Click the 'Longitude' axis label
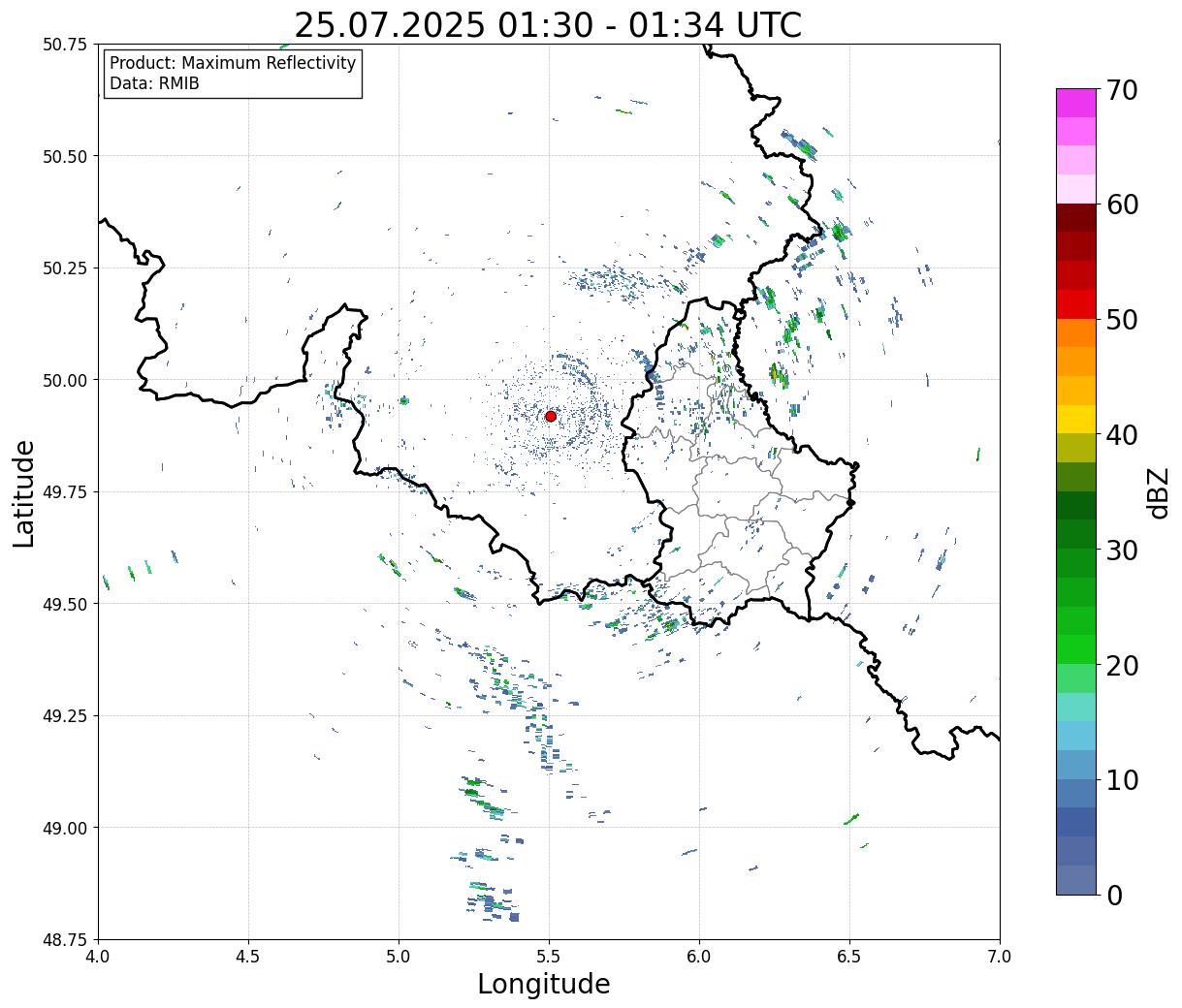 (x=544, y=985)
